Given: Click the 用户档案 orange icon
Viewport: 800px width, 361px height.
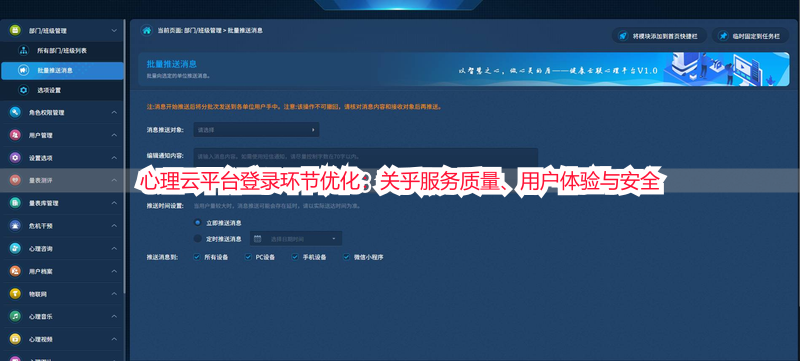Looking at the screenshot, I should (x=15, y=271).
